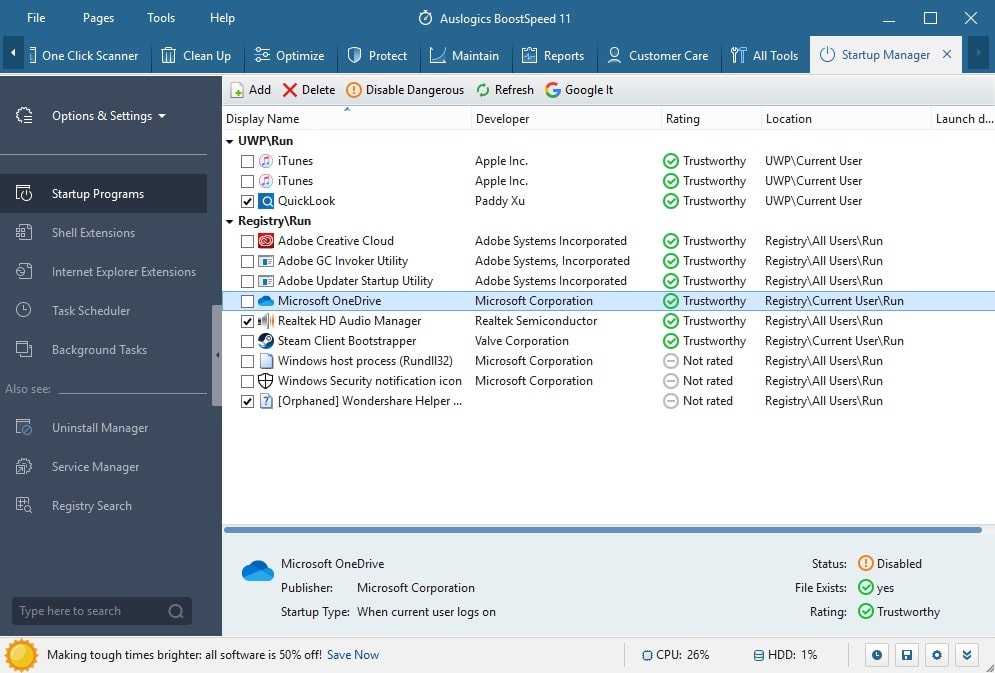Click the search magnifier icon
This screenshot has height=673, width=995.
pos(176,611)
